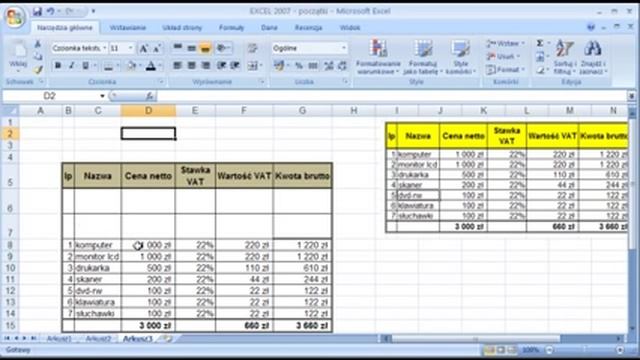The image size is (640, 360).
Task: Toggle bold formatting
Action: 58,65
